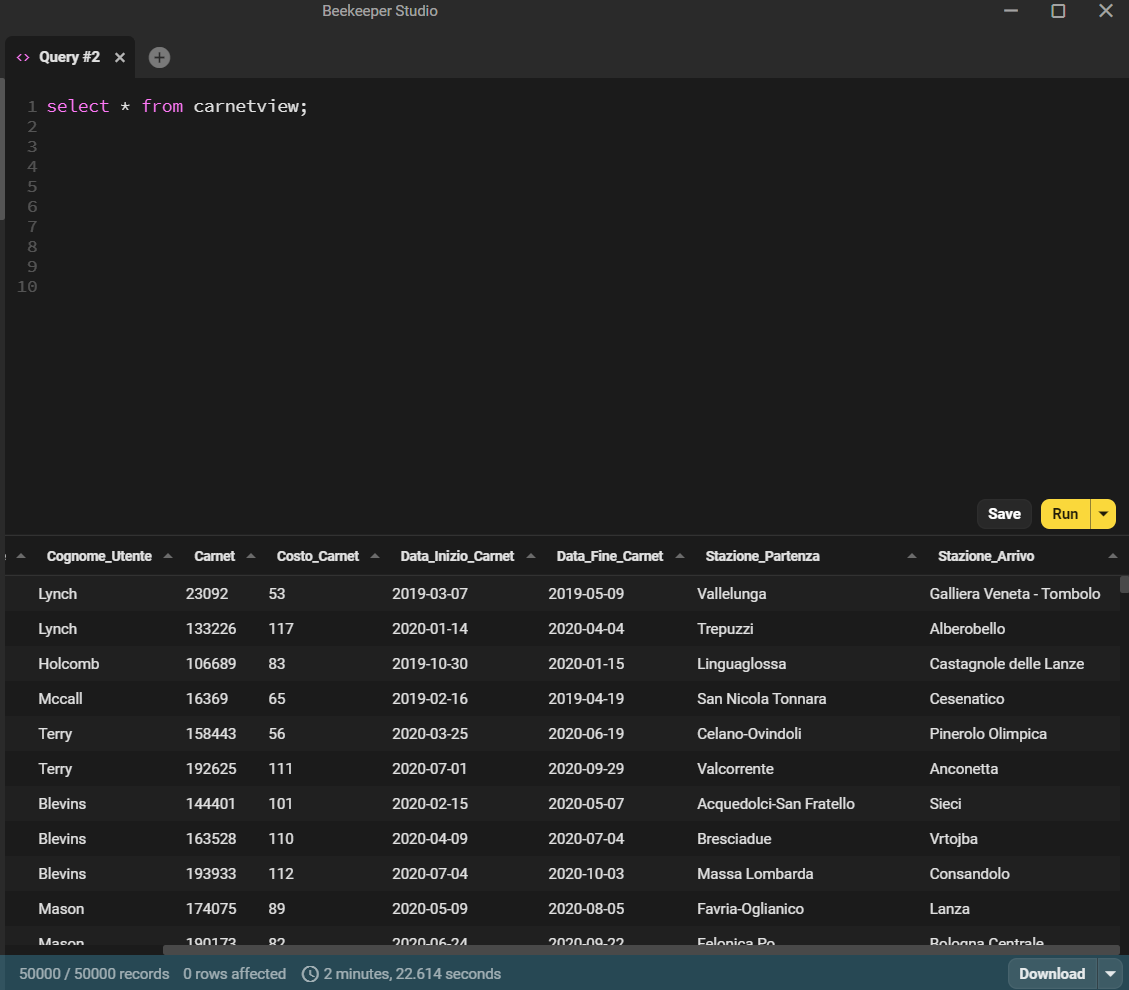1129x990 pixels.
Task: Click the clock icon in the status bar
Action: pyautogui.click(x=310, y=973)
